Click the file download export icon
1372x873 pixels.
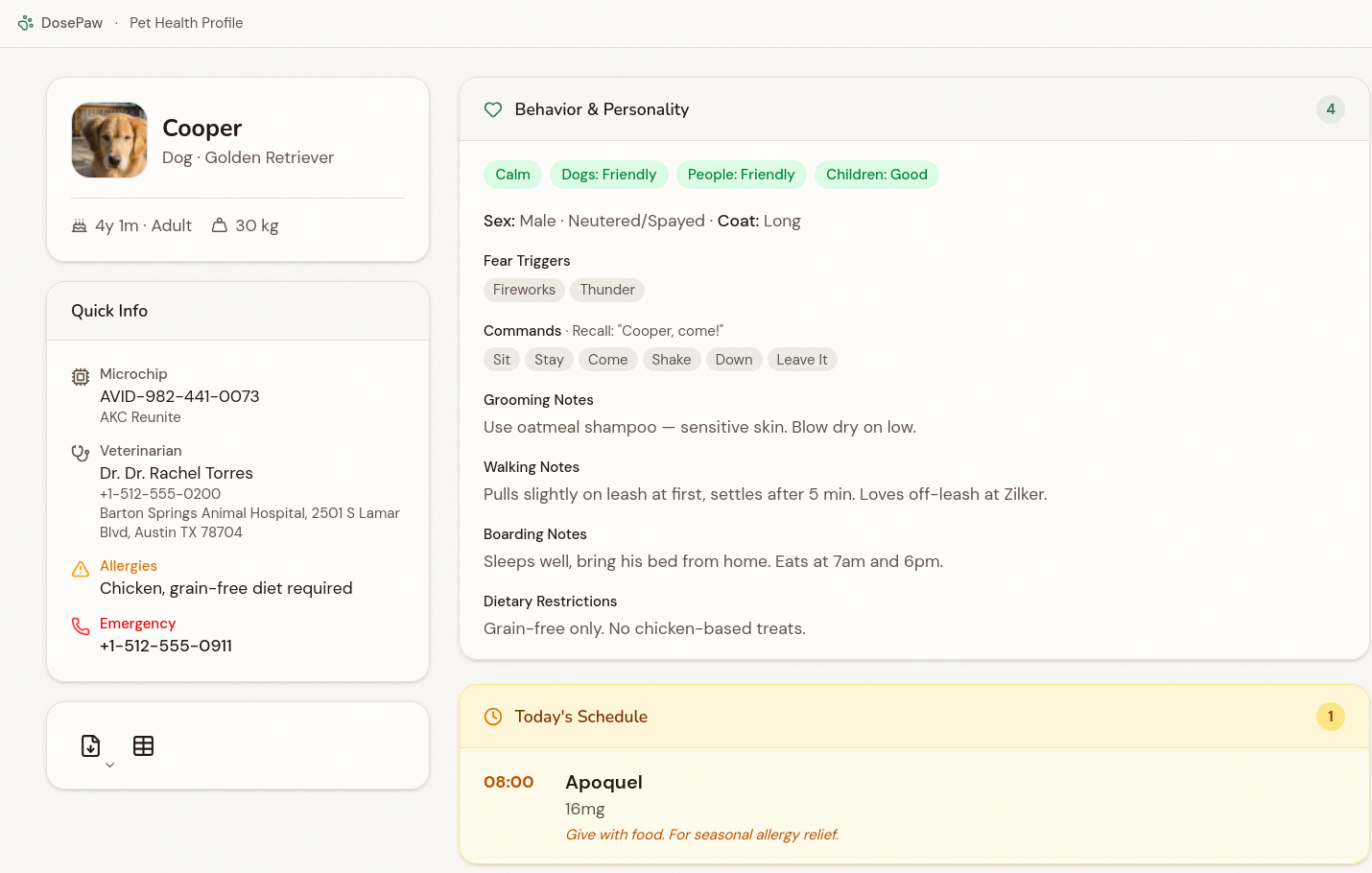click(90, 745)
